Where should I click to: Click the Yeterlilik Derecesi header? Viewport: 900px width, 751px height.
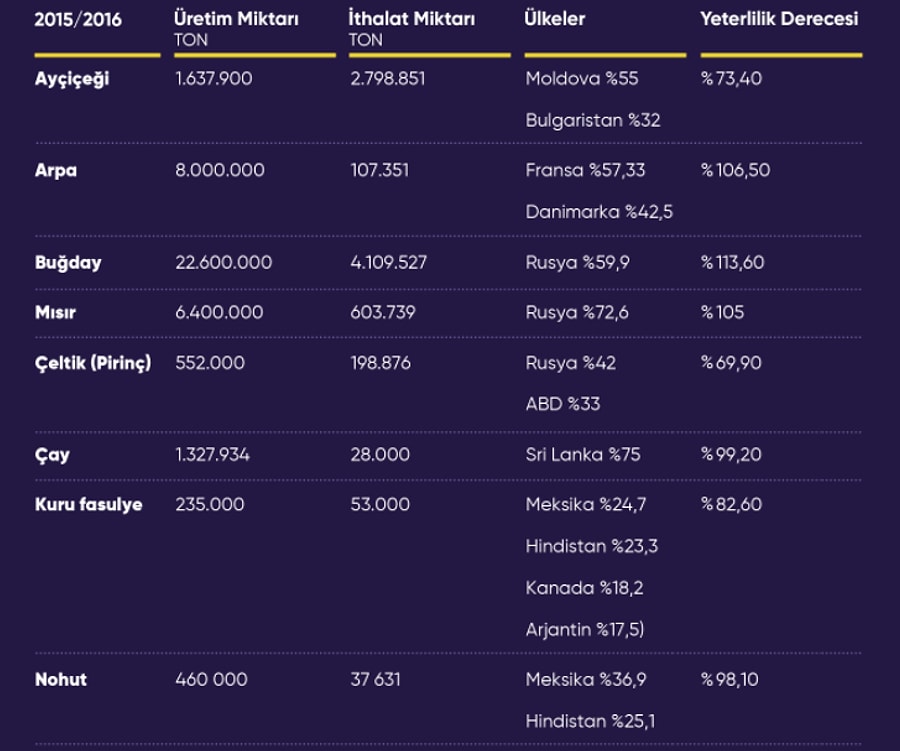(x=779, y=19)
